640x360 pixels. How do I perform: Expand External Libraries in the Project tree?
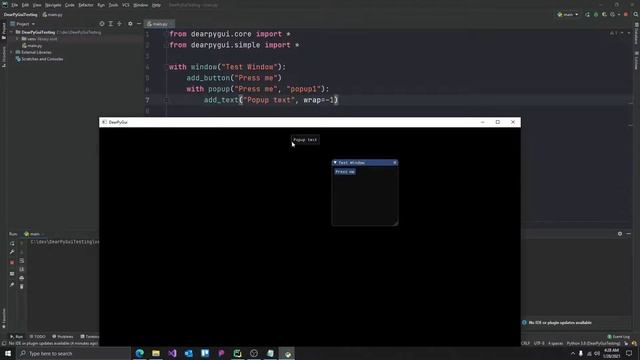point(12,52)
